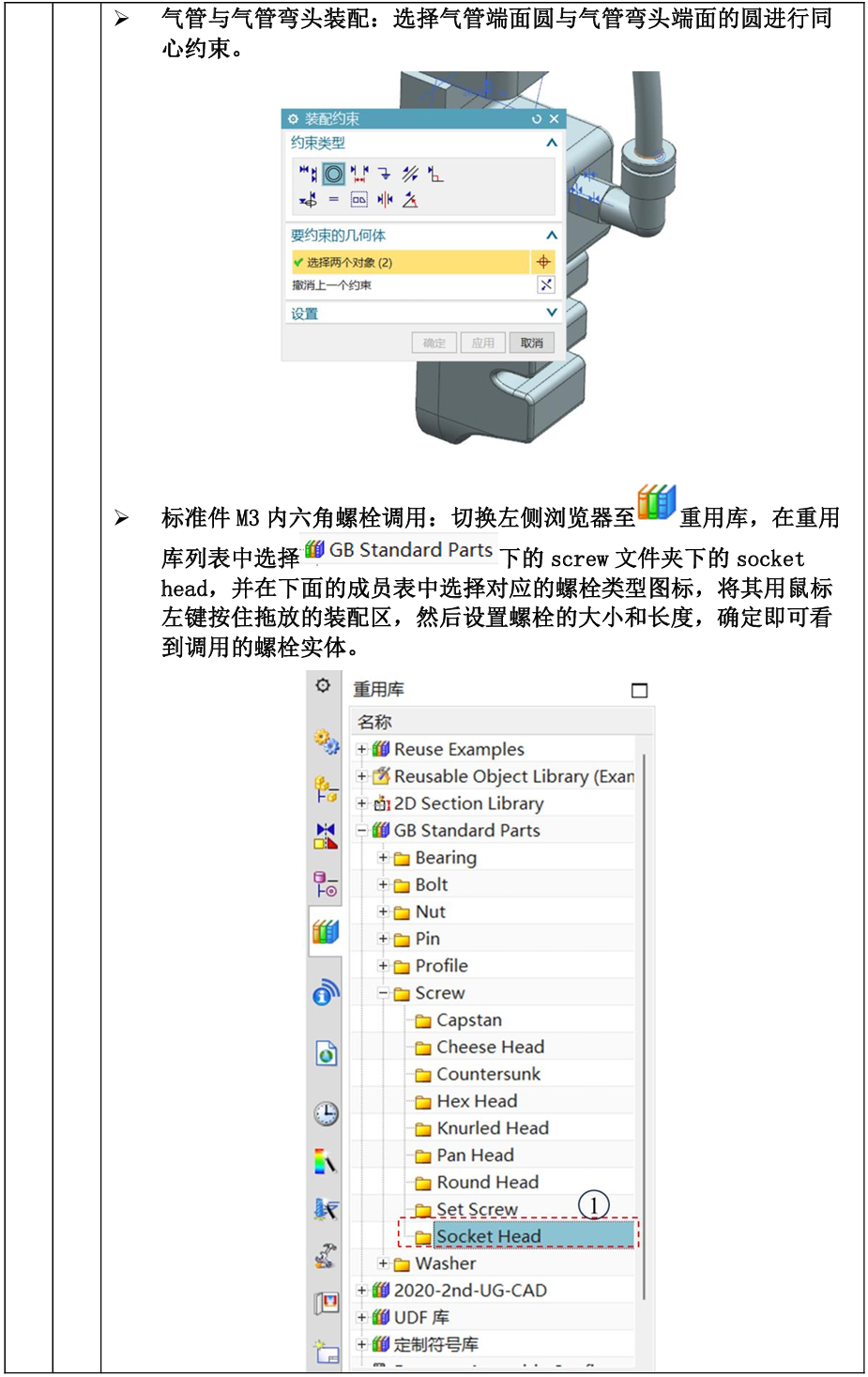Click the 应用 button
This screenshot has width=868, height=1377.
[482, 343]
